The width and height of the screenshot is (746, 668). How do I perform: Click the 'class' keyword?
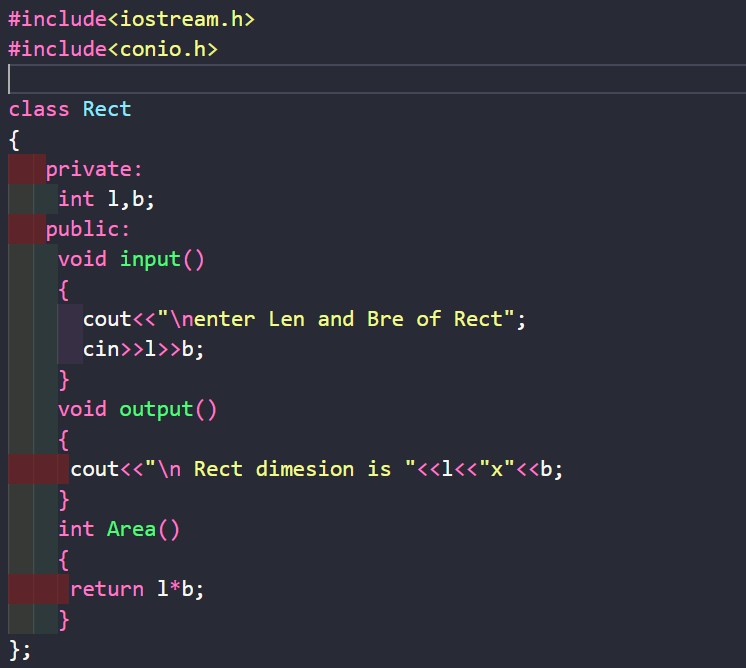(39, 109)
